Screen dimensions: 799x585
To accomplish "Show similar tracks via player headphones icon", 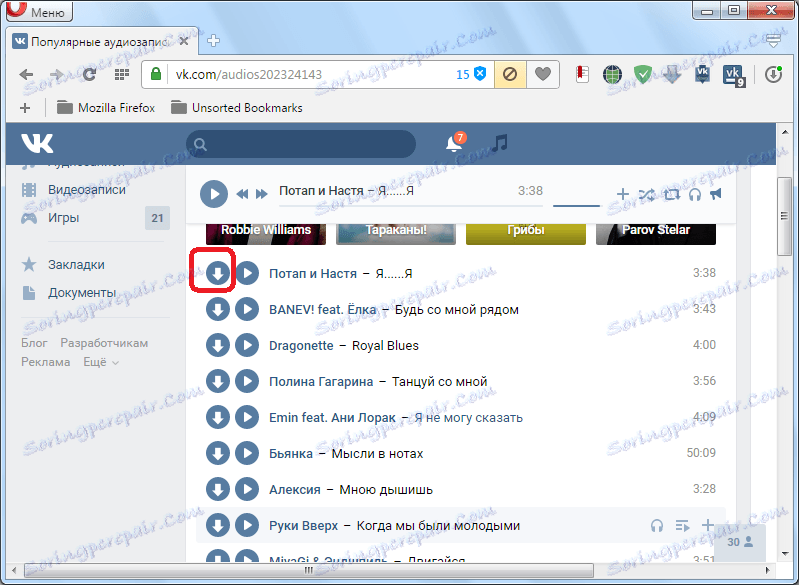I will pos(695,194).
